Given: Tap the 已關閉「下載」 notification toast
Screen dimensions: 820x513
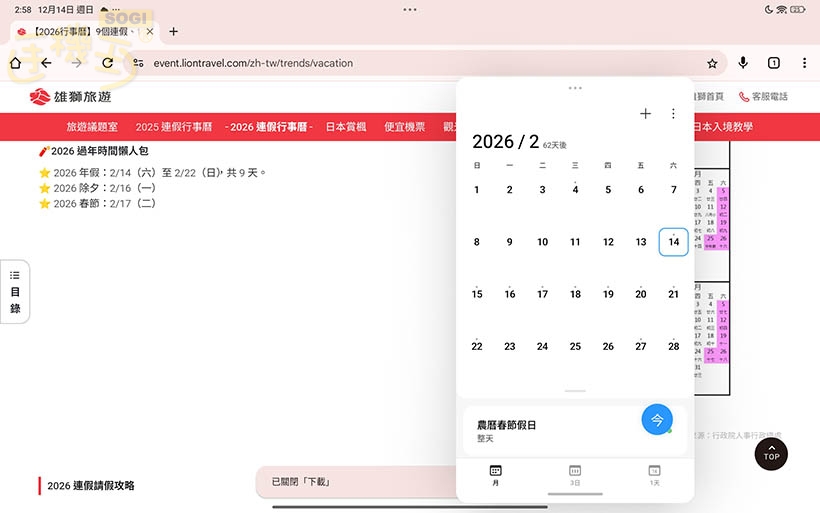Looking at the screenshot, I should tap(356, 482).
